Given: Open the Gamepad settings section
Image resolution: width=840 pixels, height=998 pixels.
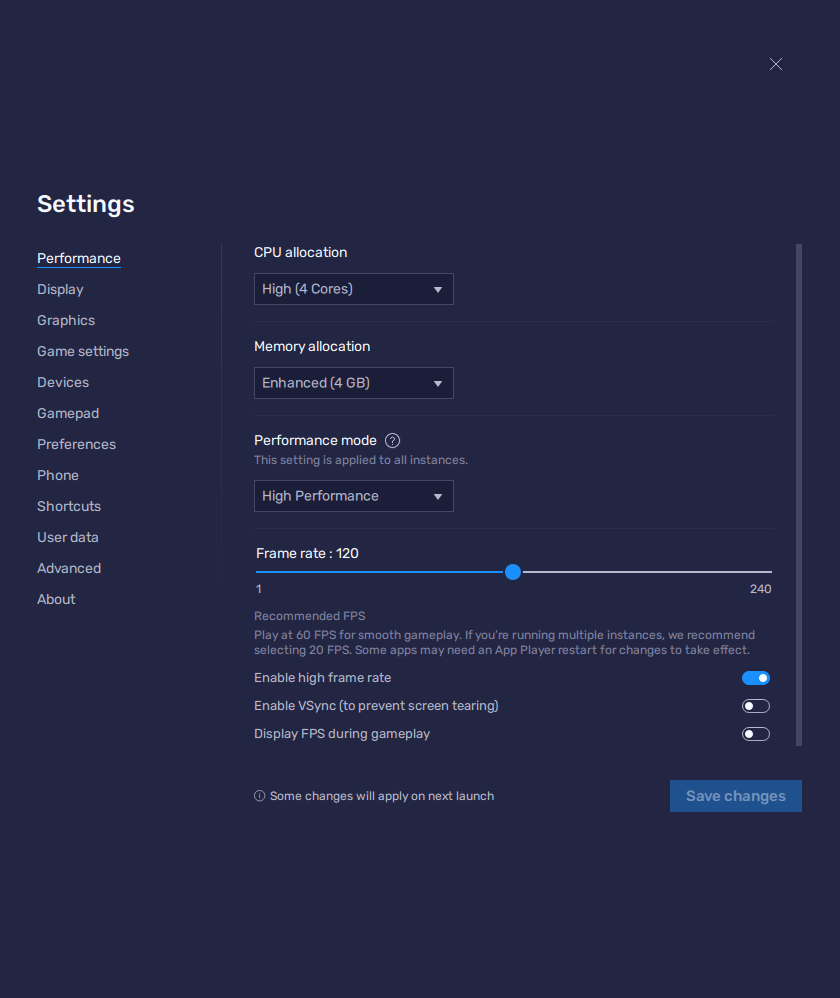Looking at the screenshot, I should [68, 413].
